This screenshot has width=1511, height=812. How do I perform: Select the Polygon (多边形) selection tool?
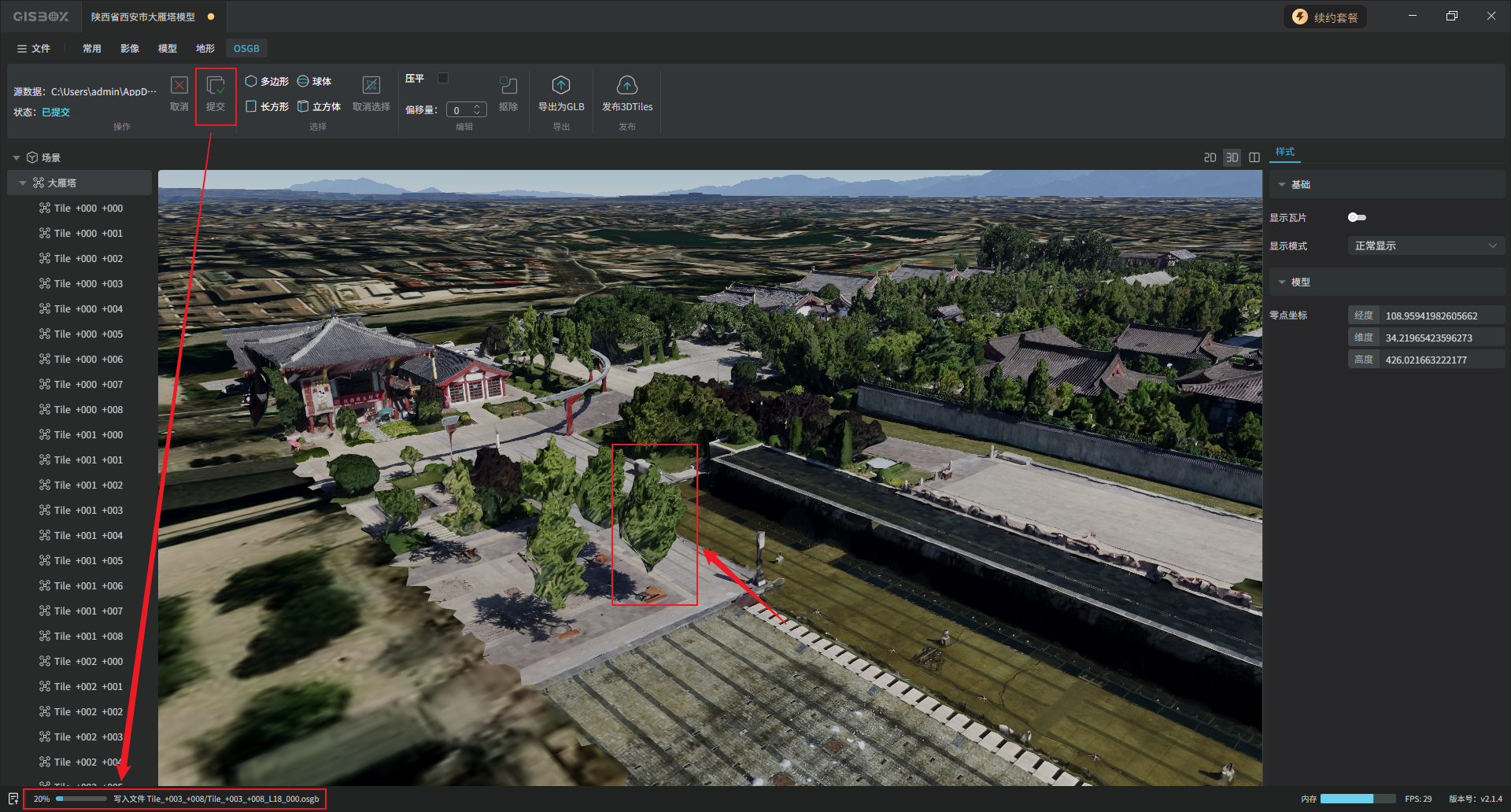(x=267, y=81)
